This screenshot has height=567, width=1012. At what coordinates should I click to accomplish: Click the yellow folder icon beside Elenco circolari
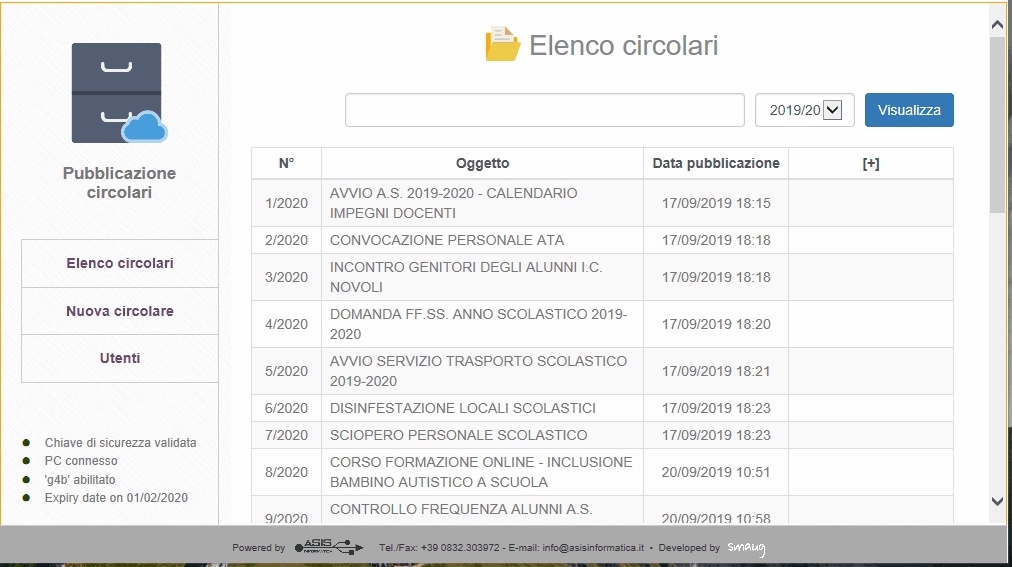pos(502,44)
